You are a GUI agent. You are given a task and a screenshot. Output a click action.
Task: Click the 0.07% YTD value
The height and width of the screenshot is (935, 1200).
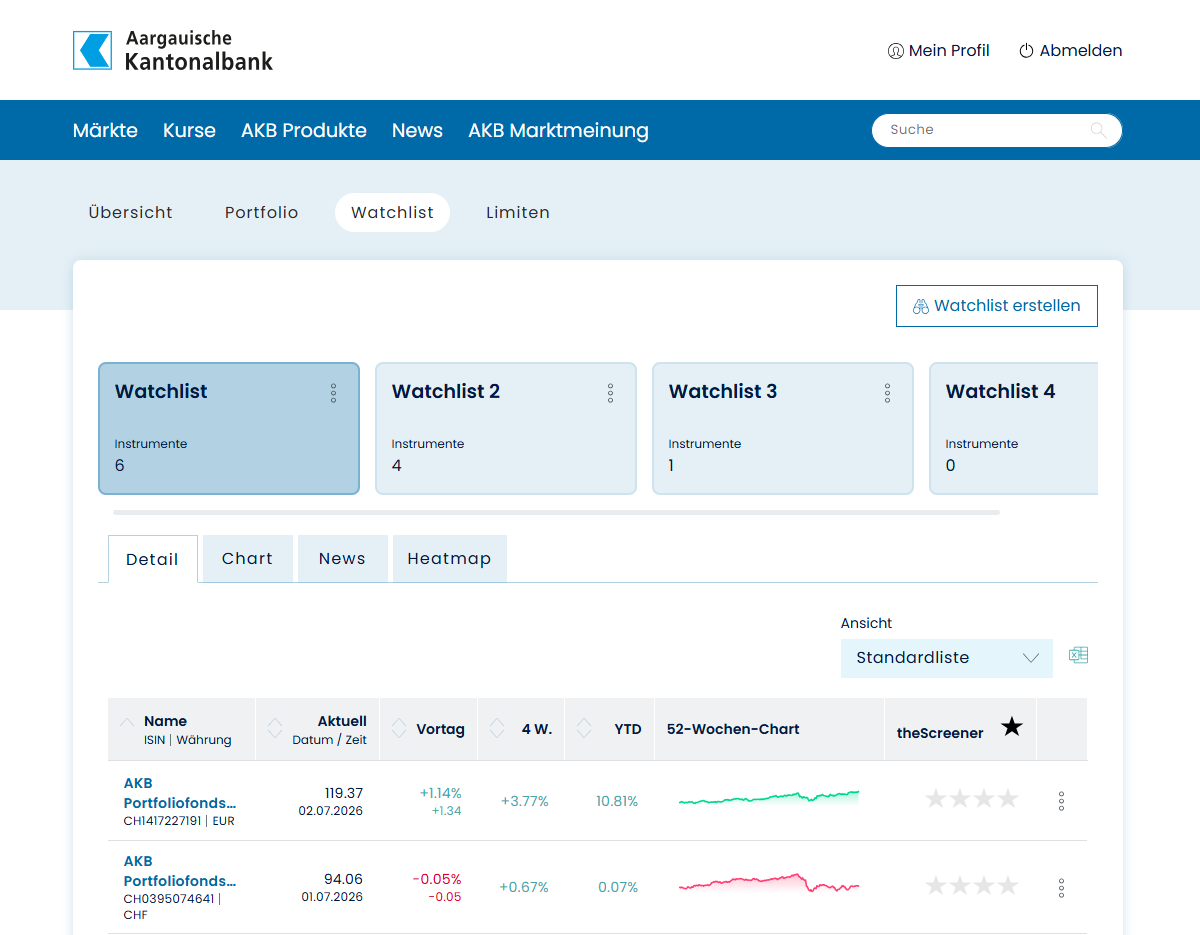[x=618, y=887]
